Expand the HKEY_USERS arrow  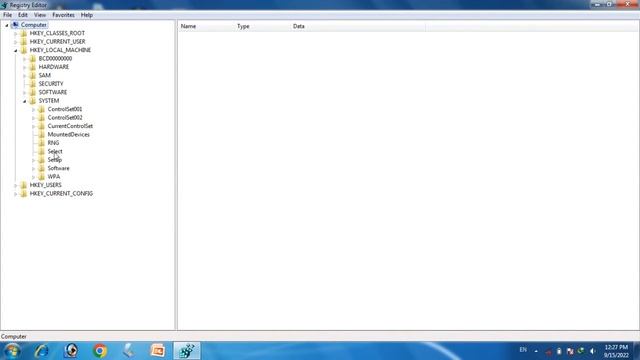pyautogui.click(x=16, y=185)
